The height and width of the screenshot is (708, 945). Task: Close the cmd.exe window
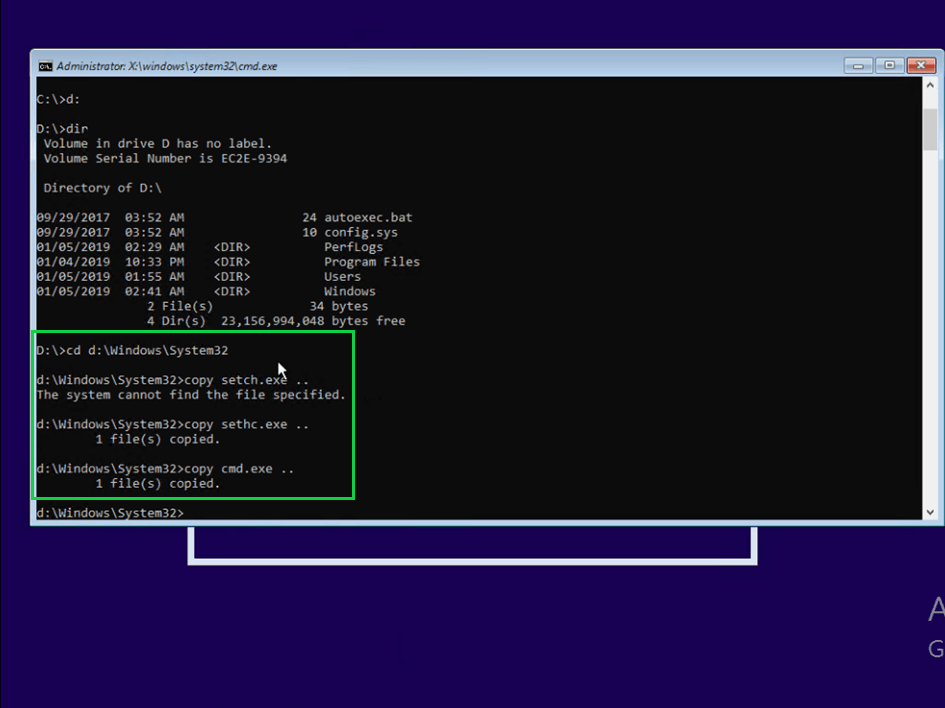pos(921,66)
